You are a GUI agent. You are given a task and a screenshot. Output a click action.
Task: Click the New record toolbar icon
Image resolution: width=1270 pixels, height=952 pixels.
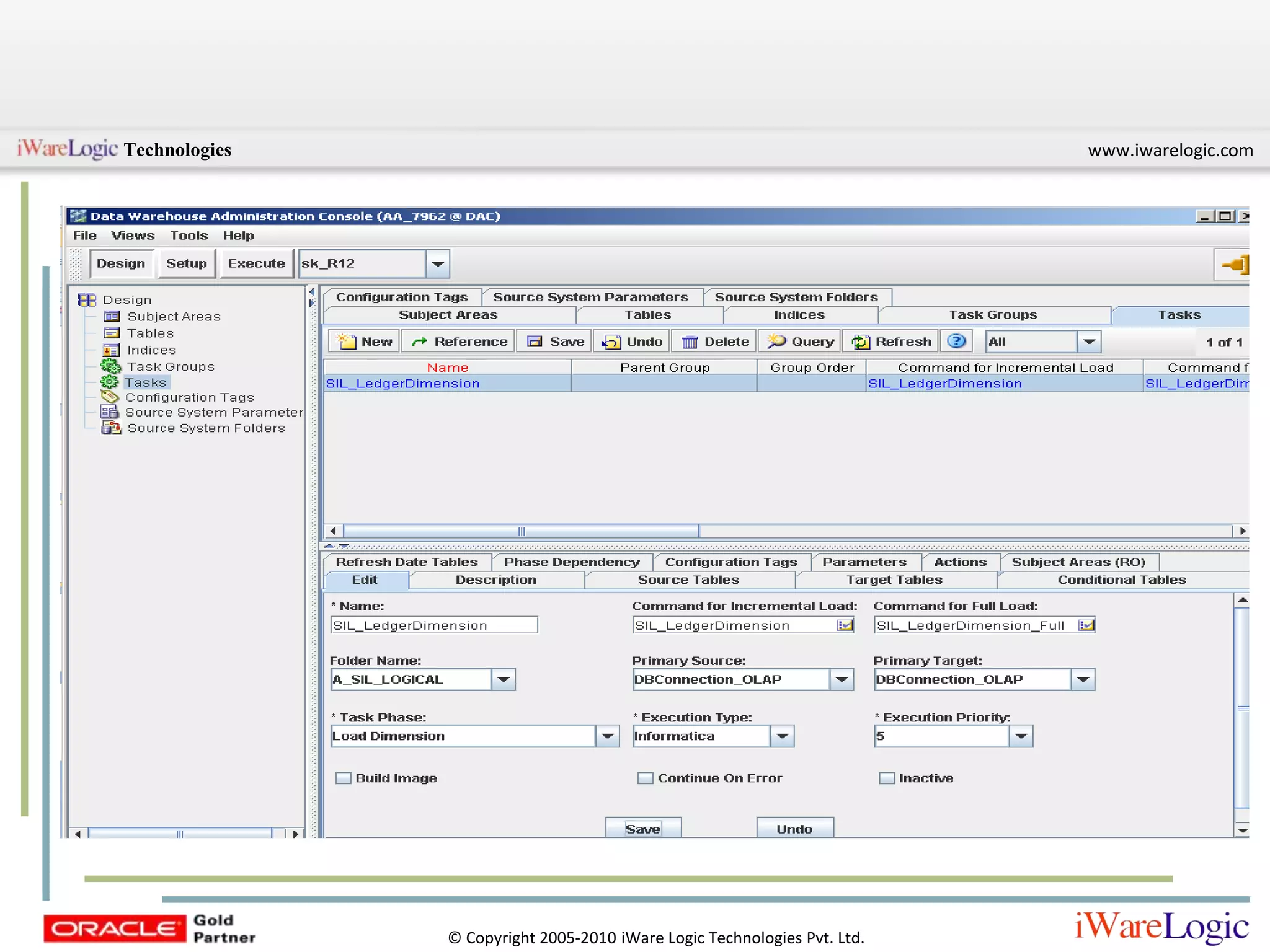[346, 342]
